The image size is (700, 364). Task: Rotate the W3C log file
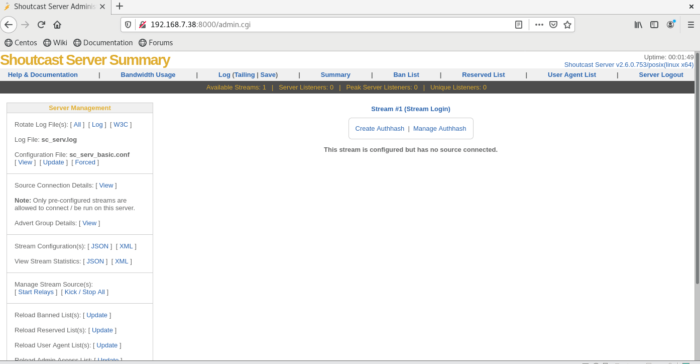point(121,125)
